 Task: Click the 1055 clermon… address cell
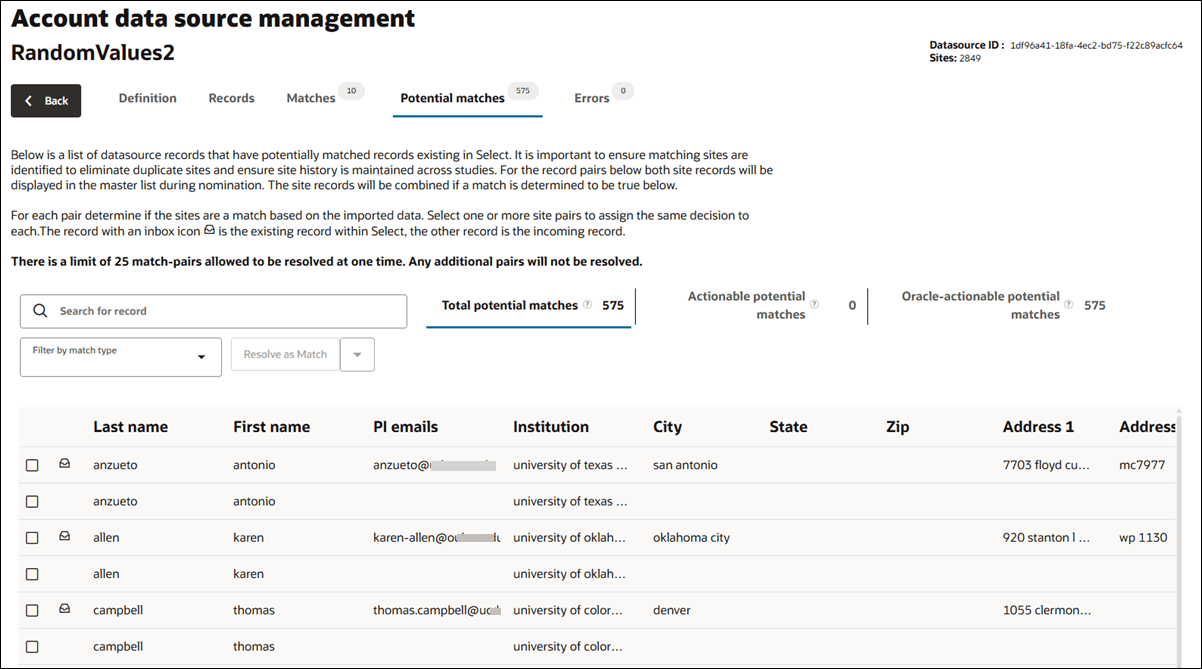tap(1047, 610)
